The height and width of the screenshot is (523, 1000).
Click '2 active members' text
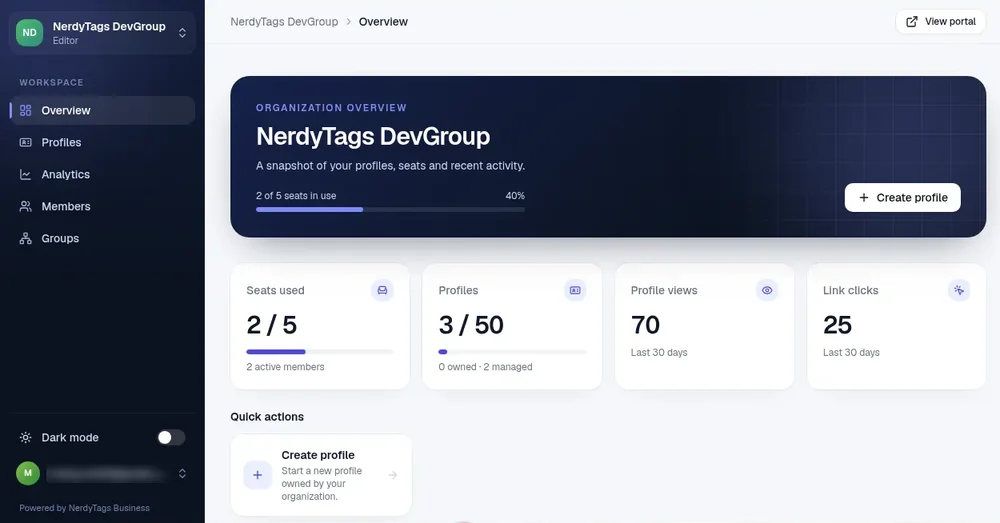coord(286,367)
